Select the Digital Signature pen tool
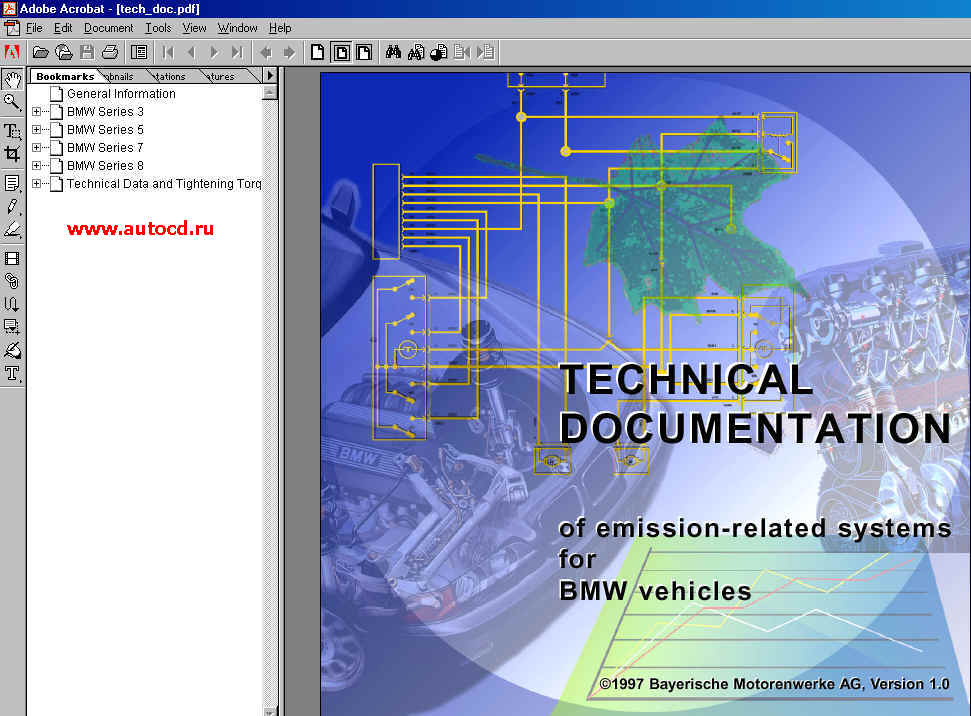Image resolution: width=971 pixels, height=716 pixels. (x=12, y=350)
